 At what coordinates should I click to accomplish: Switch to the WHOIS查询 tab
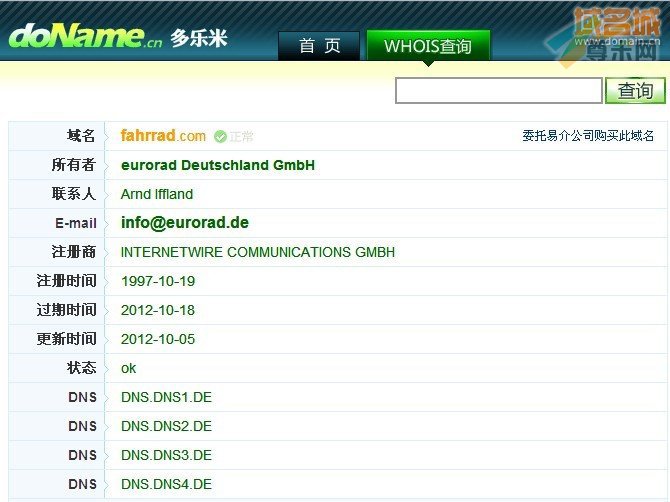[x=428, y=45]
